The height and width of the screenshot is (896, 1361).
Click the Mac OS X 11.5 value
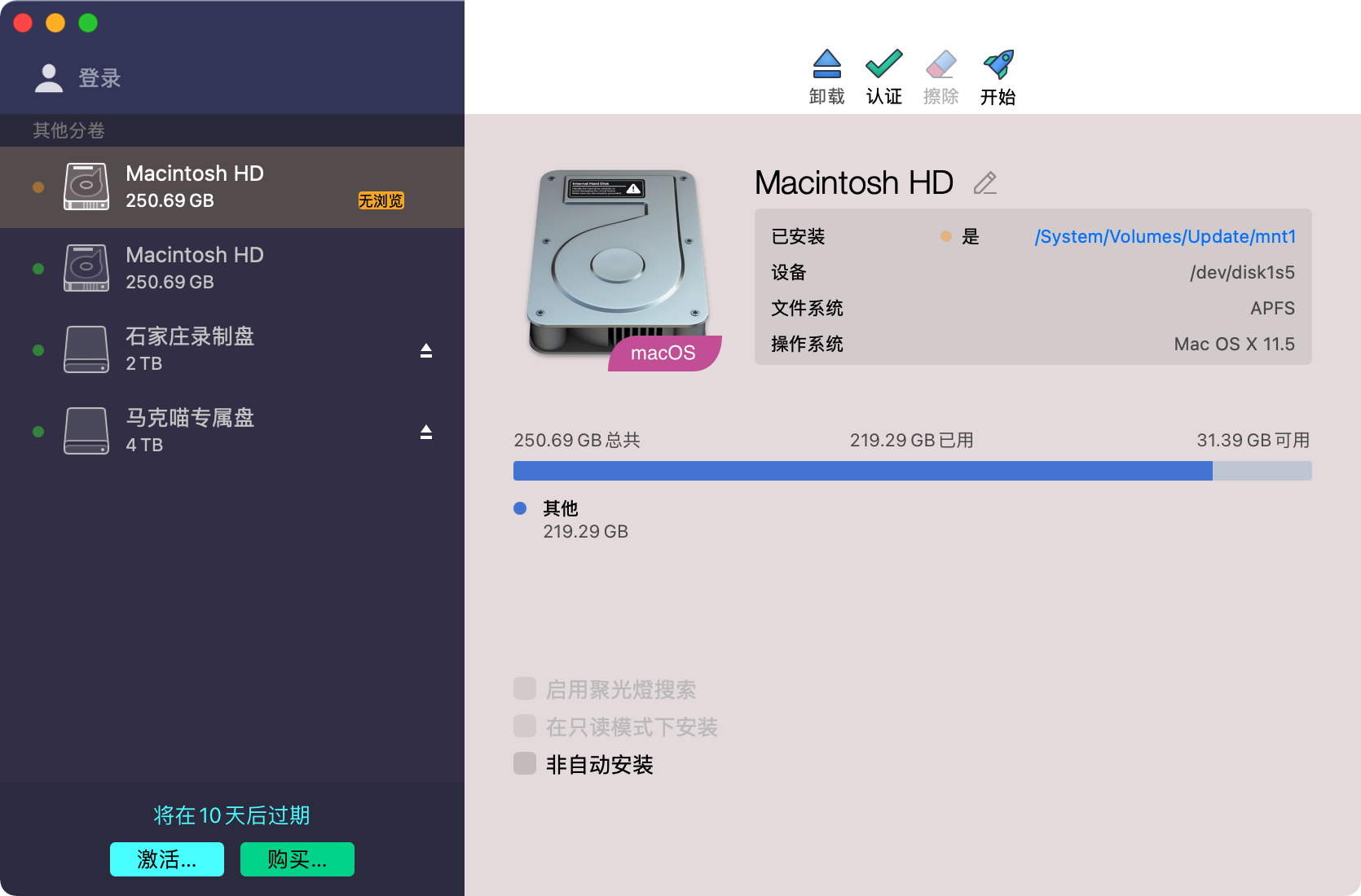coord(1235,344)
